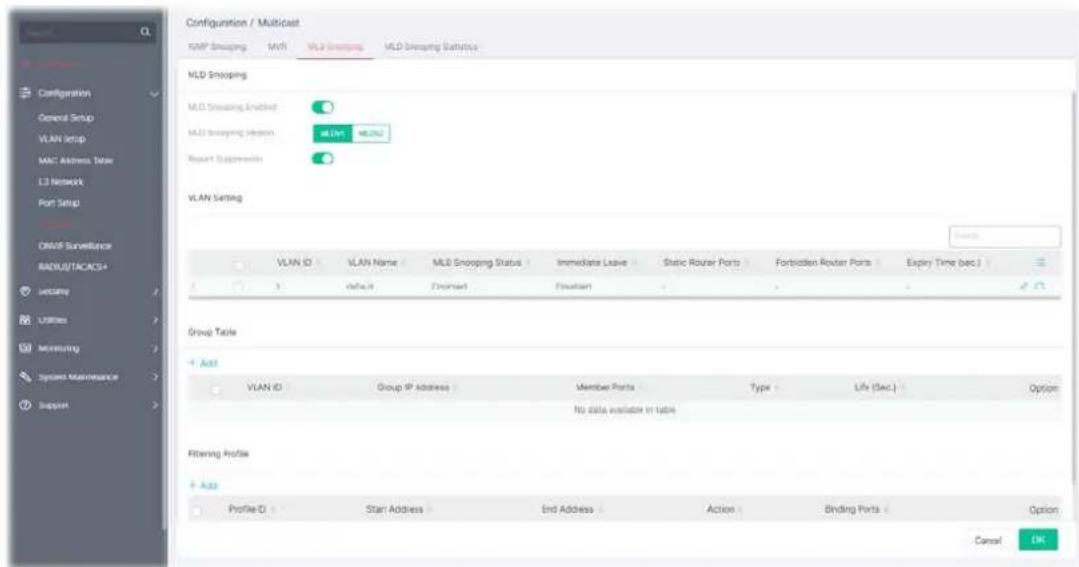Sort by Binding Ports column
Screen dimensions: 1079x567
852,509
